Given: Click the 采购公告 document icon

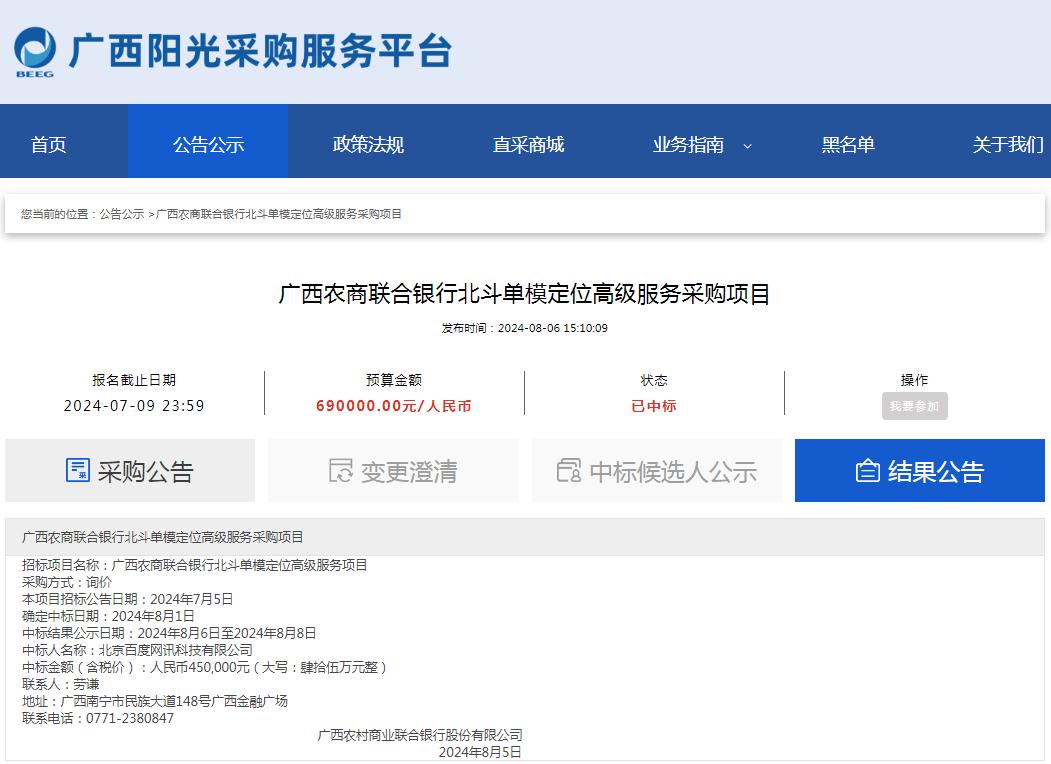Looking at the screenshot, I should tap(78, 470).
